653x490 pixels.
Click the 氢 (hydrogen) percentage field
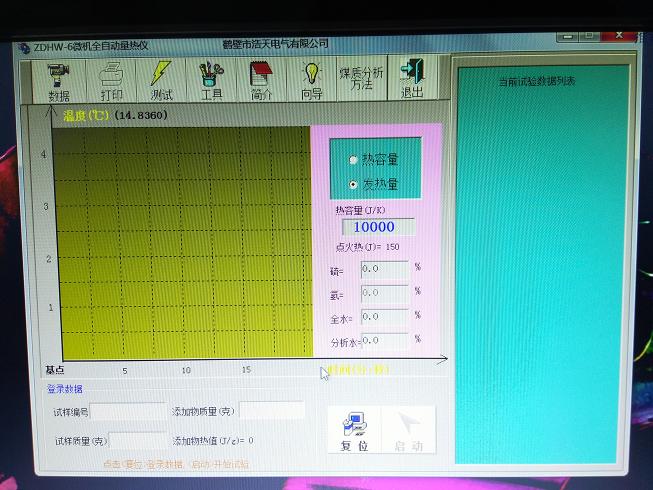pos(384,293)
